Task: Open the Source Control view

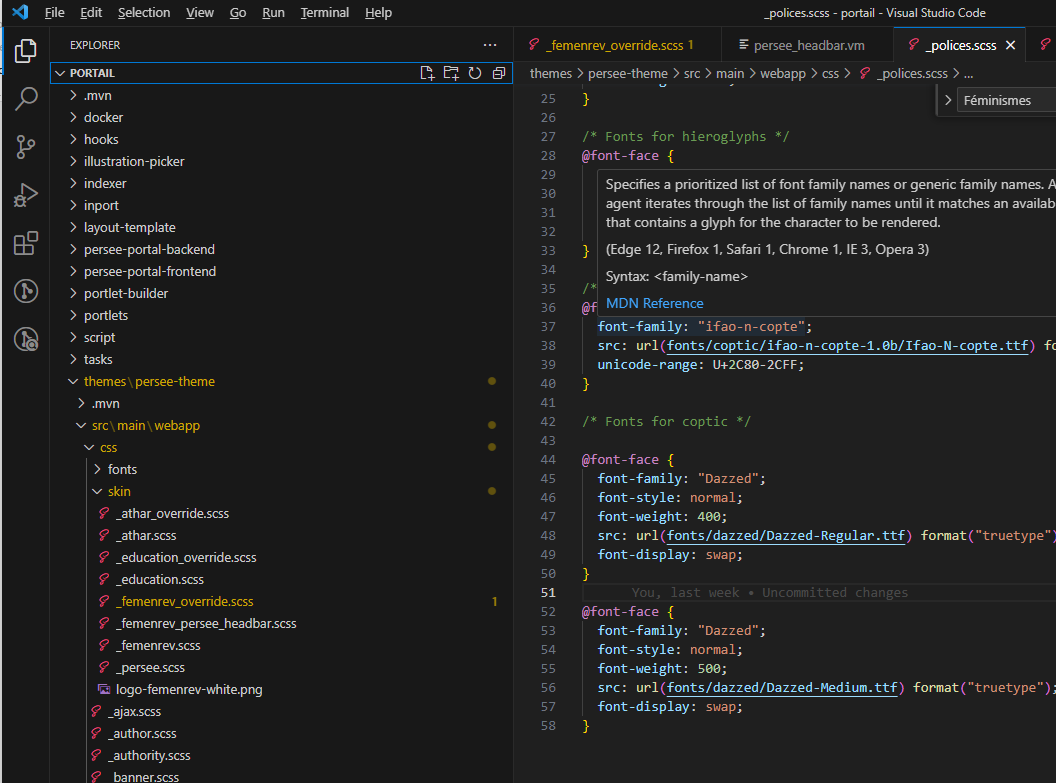Action: 26,147
